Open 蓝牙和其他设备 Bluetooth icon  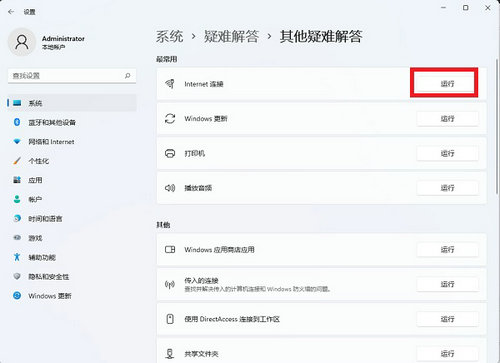tap(17, 122)
